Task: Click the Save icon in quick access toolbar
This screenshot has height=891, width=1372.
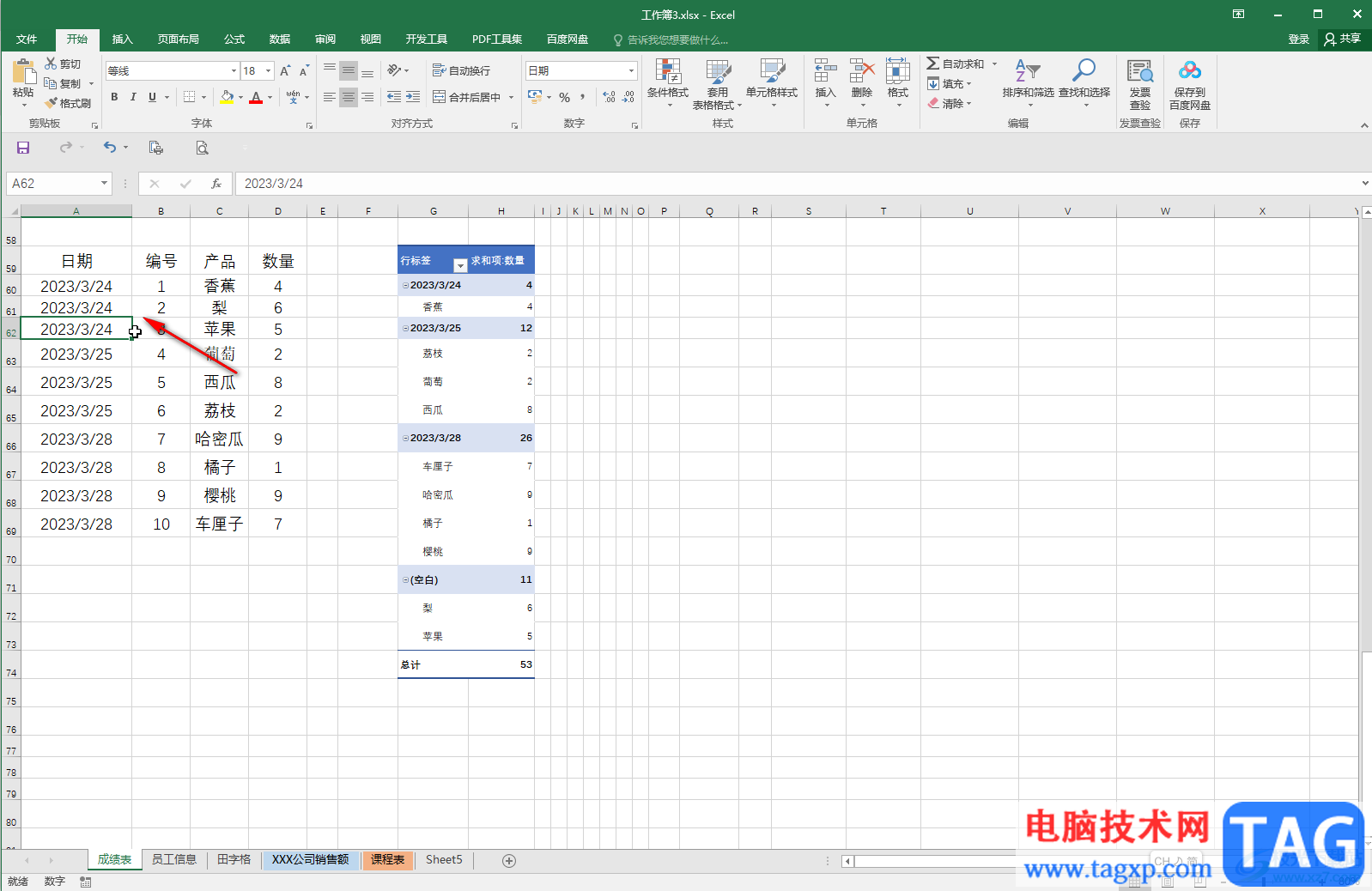Action: click(23, 148)
